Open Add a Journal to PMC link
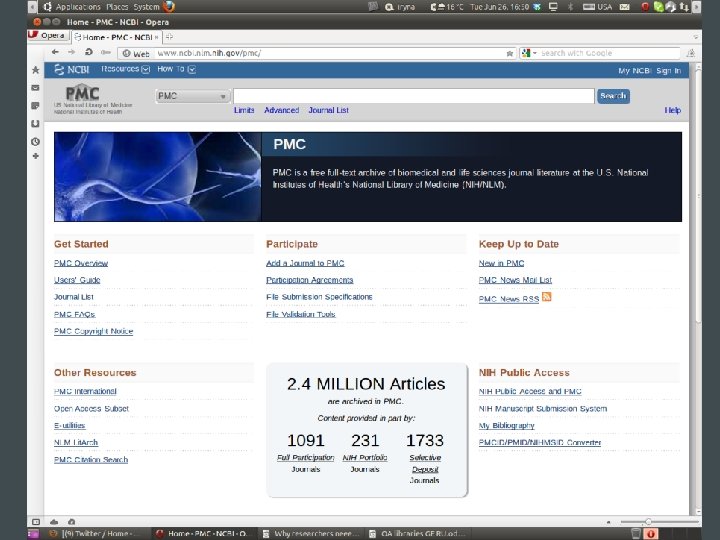The height and width of the screenshot is (540, 720). click(x=305, y=263)
